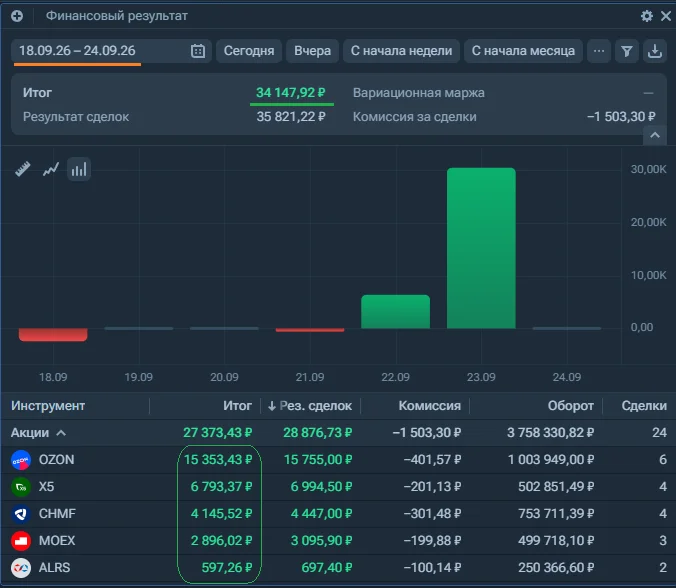Viewport: 676px width, 588px height.
Task: Click the ALRS logo icon
Action: 21,568
